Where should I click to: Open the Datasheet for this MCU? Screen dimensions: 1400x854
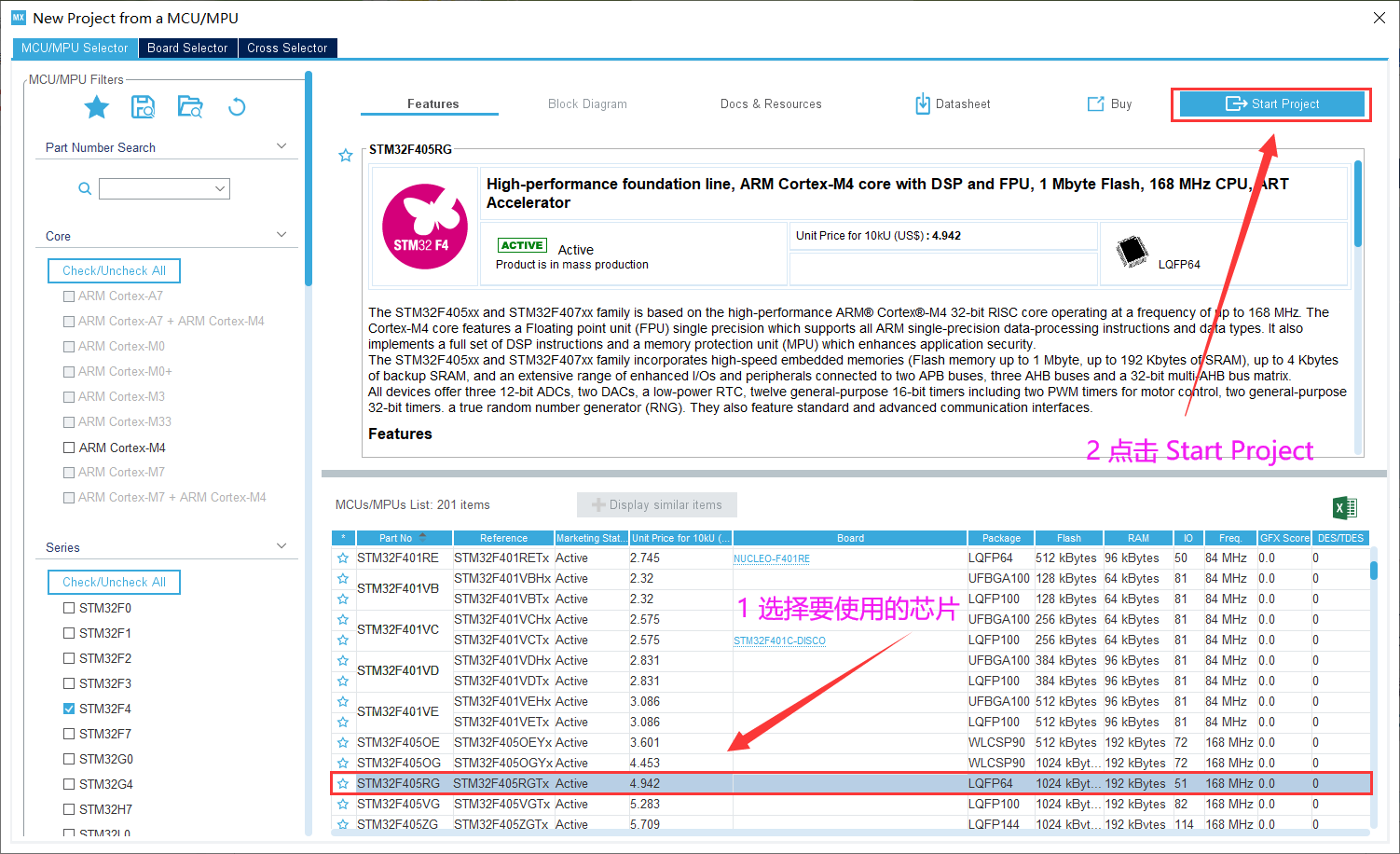coord(953,104)
